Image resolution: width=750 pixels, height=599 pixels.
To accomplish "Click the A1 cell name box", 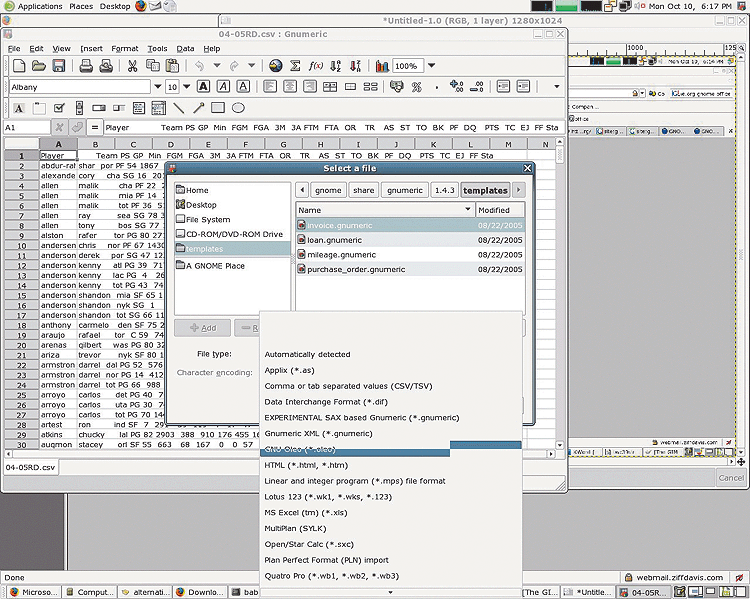I will click(x=27, y=127).
